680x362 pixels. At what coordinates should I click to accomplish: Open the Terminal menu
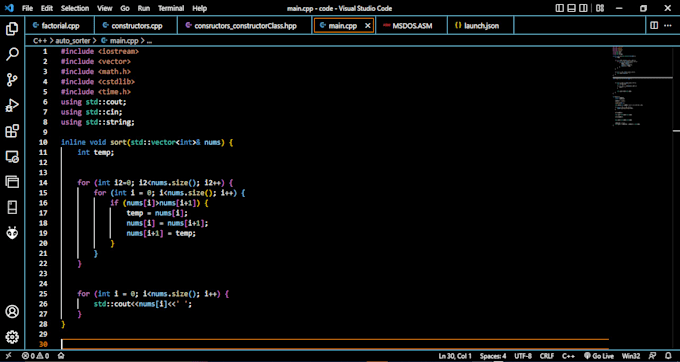(x=172, y=8)
